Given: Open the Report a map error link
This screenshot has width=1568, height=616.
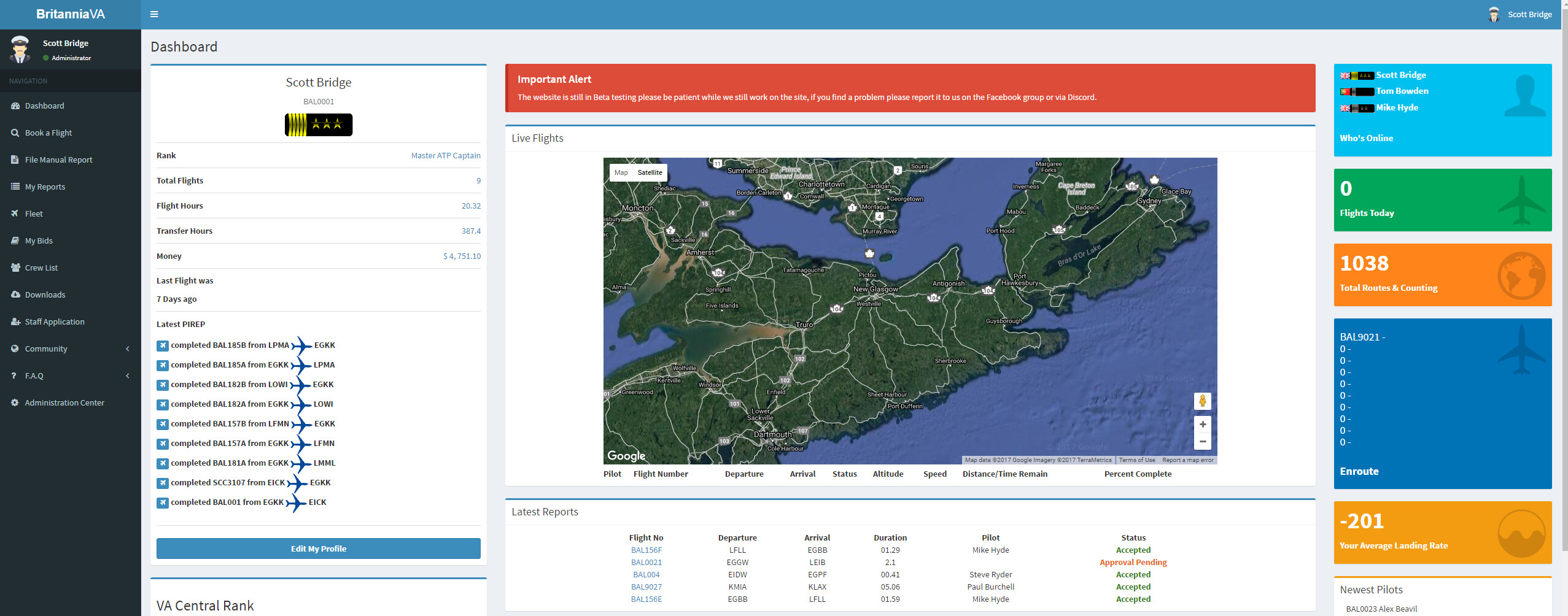Looking at the screenshot, I should pos(1187,460).
